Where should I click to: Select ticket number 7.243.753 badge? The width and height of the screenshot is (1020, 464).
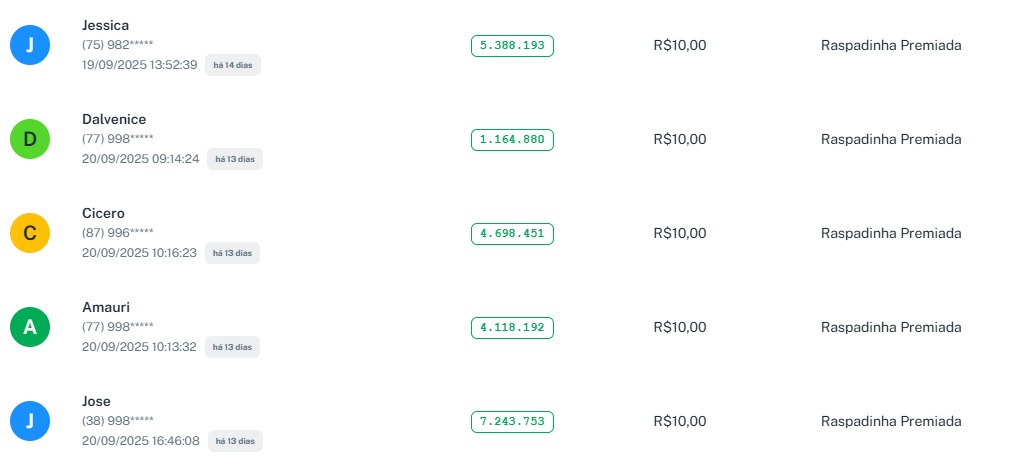(x=512, y=421)
